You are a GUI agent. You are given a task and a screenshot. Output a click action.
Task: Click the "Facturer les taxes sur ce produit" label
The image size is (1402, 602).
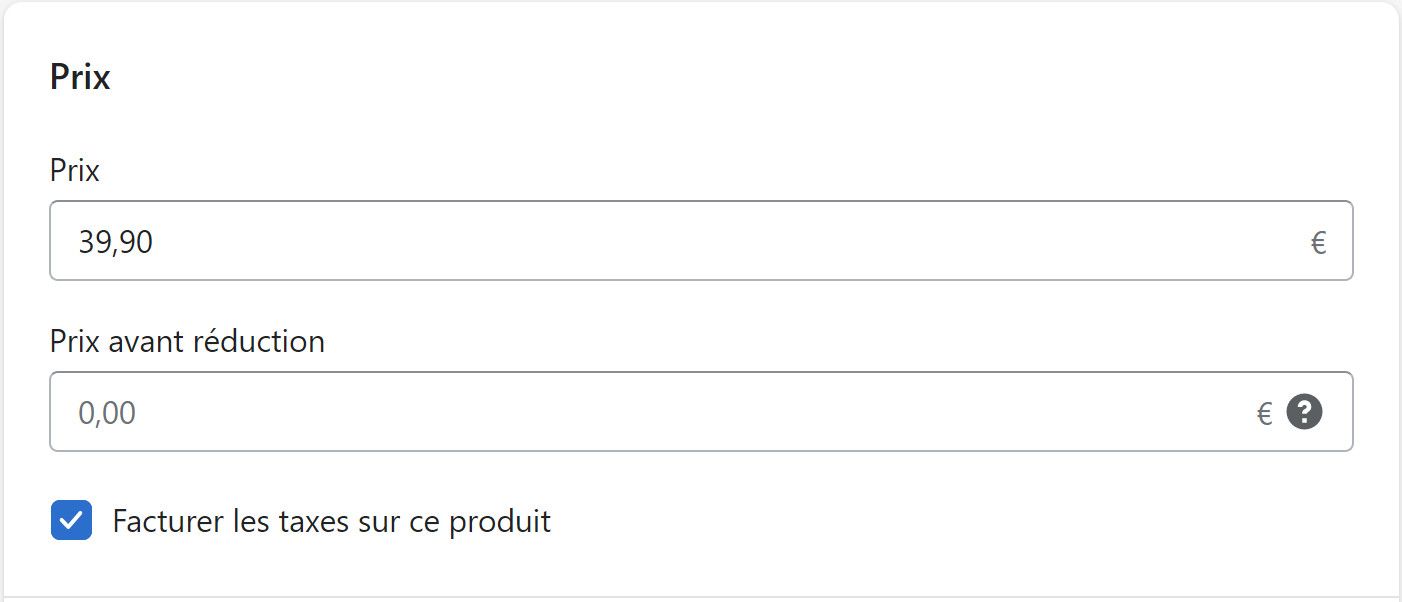click(331, 521)
